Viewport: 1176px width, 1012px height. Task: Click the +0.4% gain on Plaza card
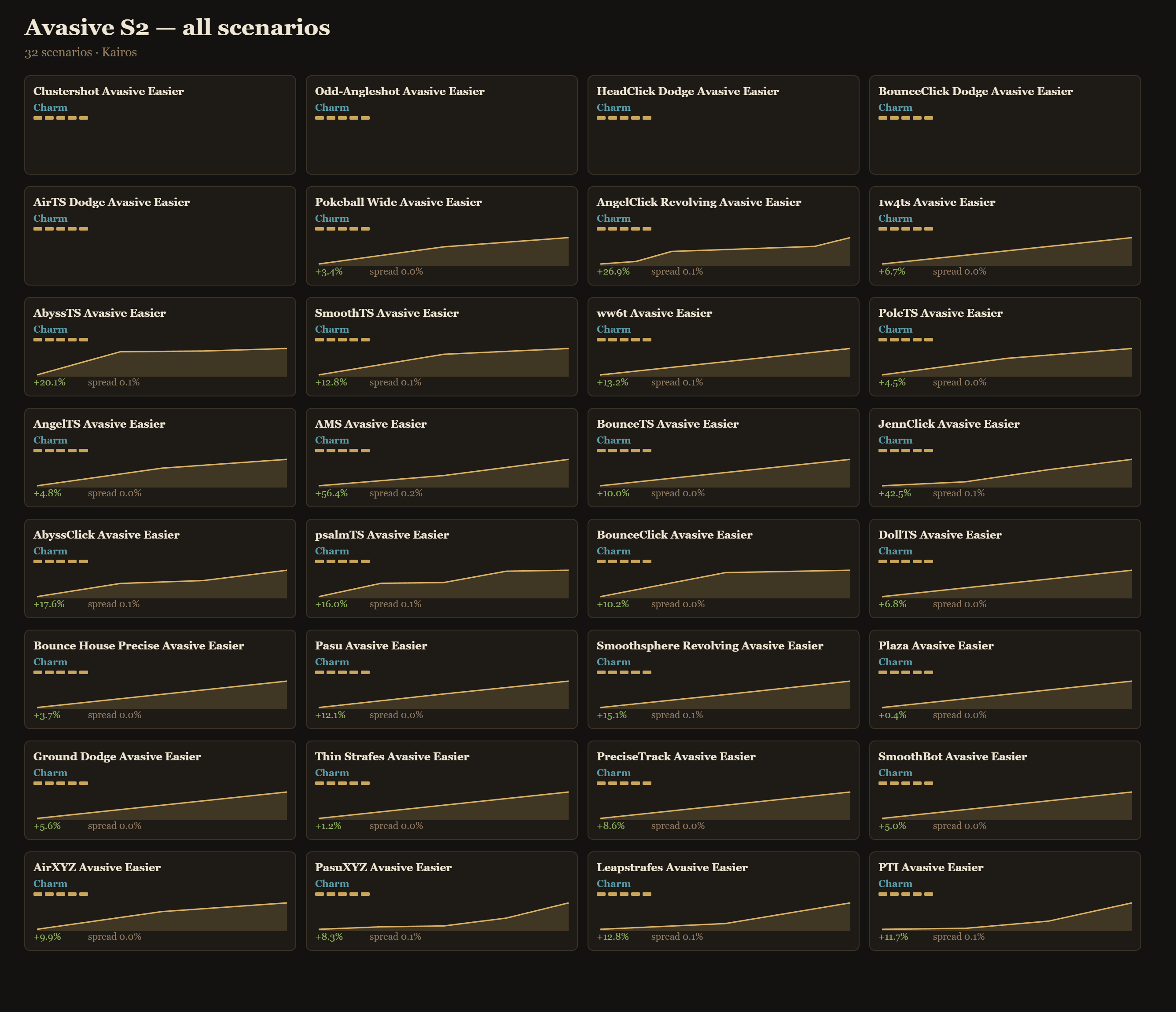(x=892, y=715)
